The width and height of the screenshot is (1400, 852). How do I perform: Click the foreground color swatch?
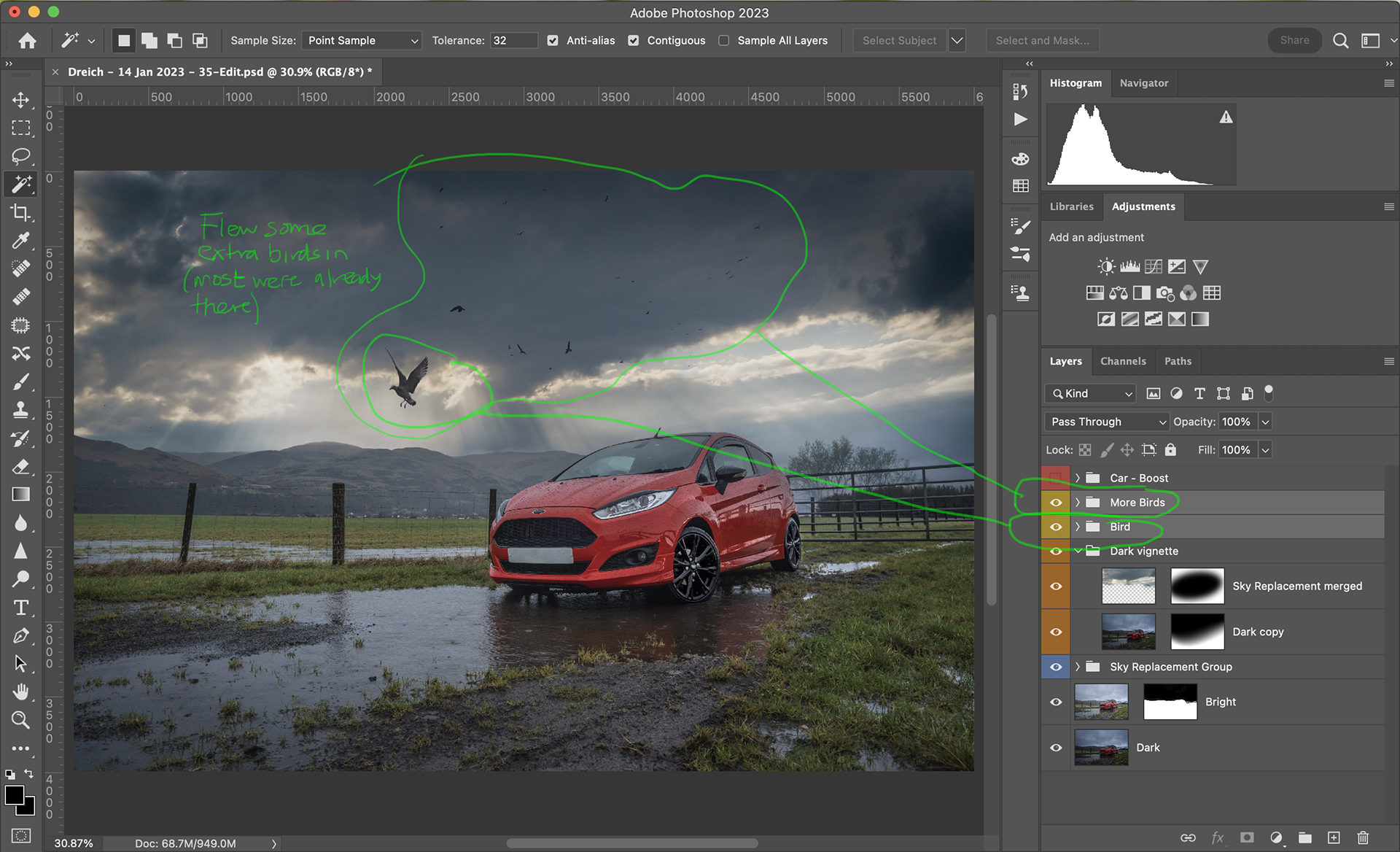click(x=15, y=795)
